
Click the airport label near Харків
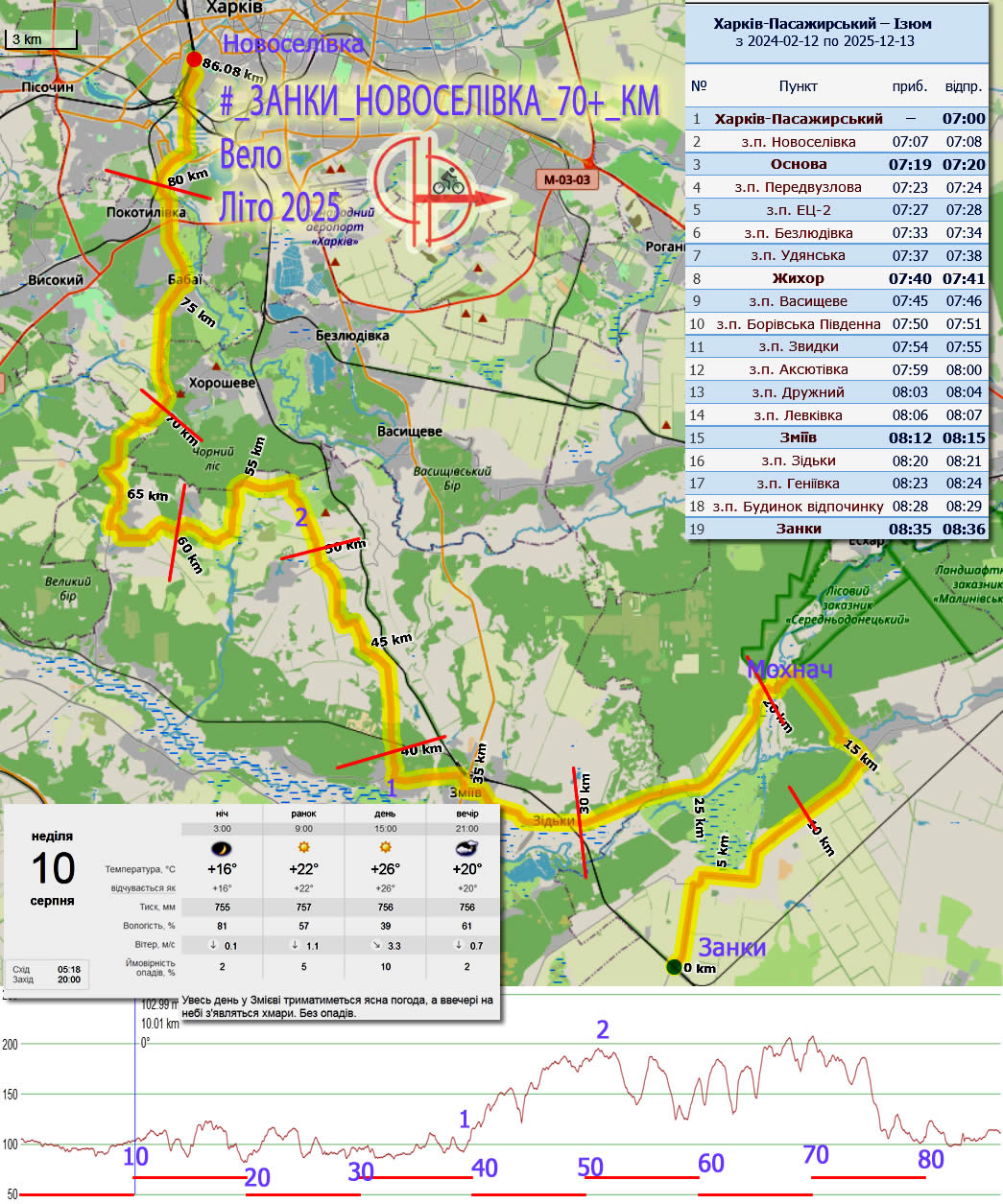[336, 227]
